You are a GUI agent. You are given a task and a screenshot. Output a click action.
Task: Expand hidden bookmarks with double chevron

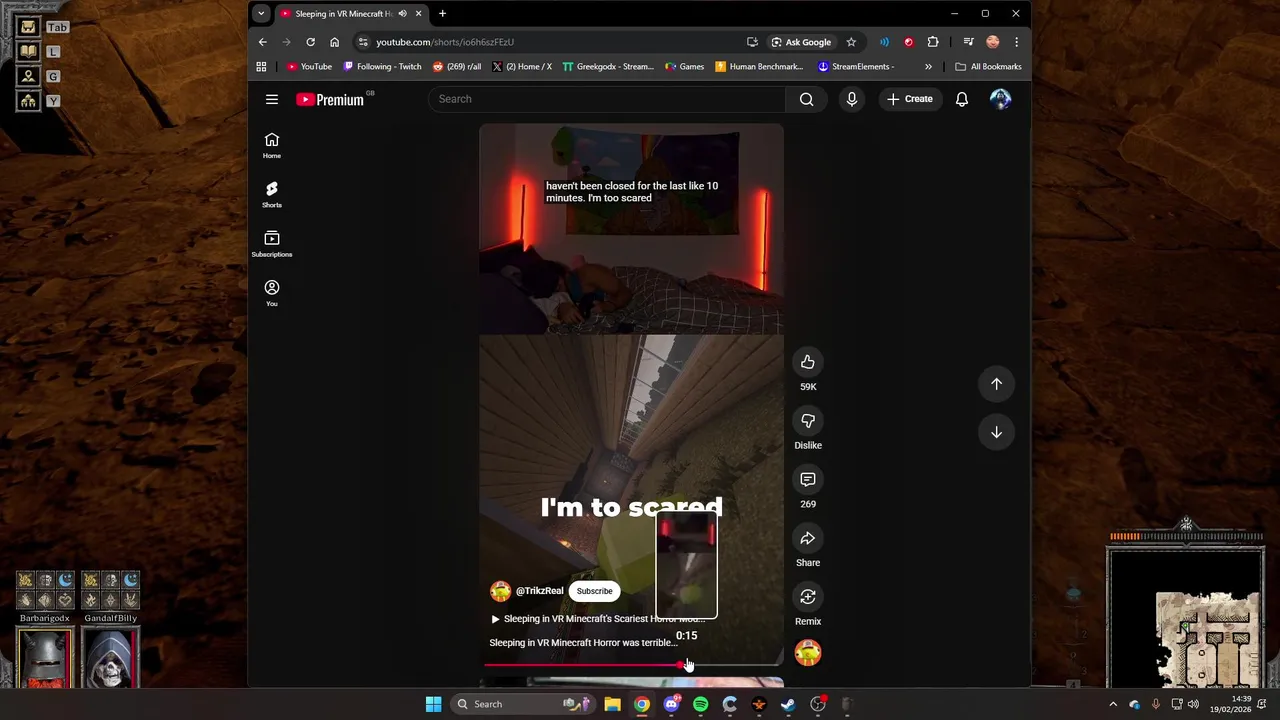[928, 67]
